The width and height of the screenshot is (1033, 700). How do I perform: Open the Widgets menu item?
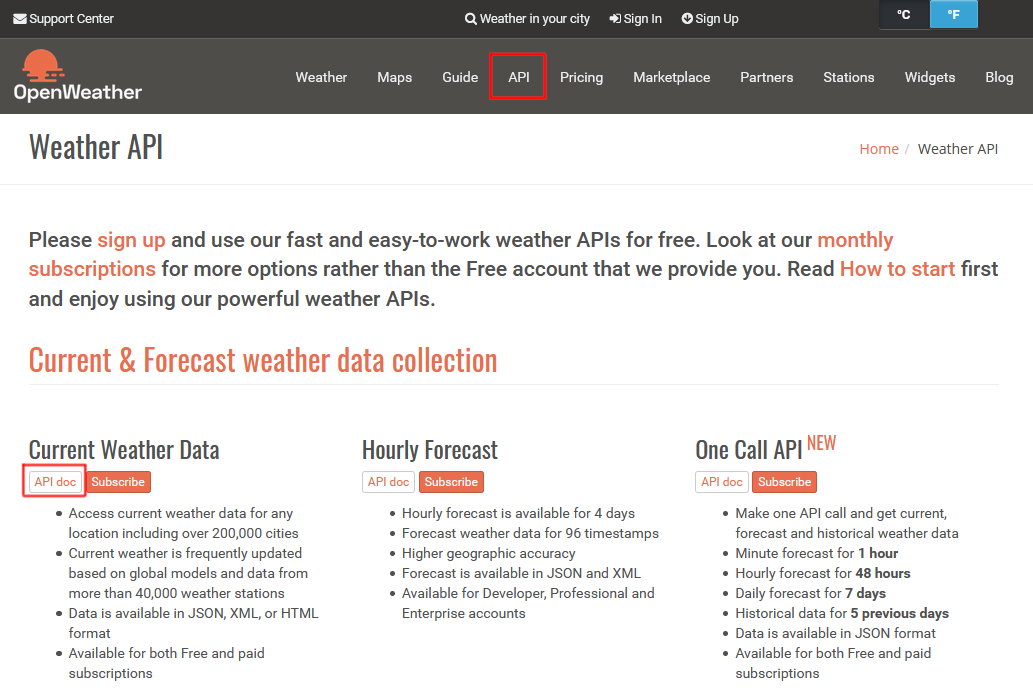930,77
